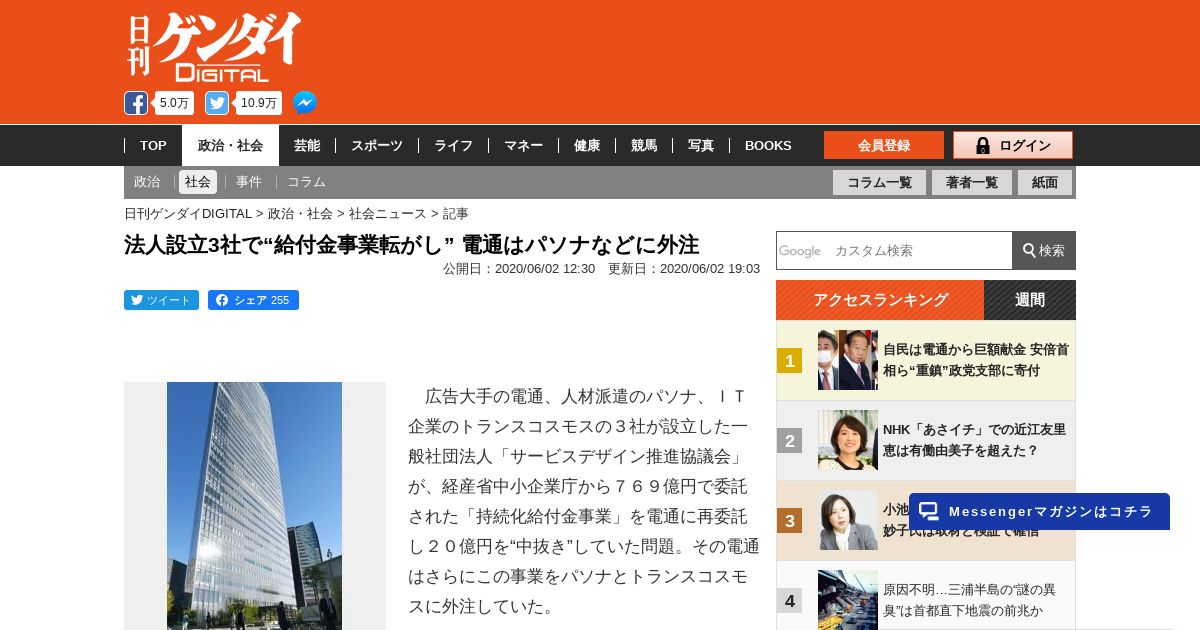The width and height of the screenshot is (1200, 630).
Task: Open the 芸能 section
Action: 307,145
